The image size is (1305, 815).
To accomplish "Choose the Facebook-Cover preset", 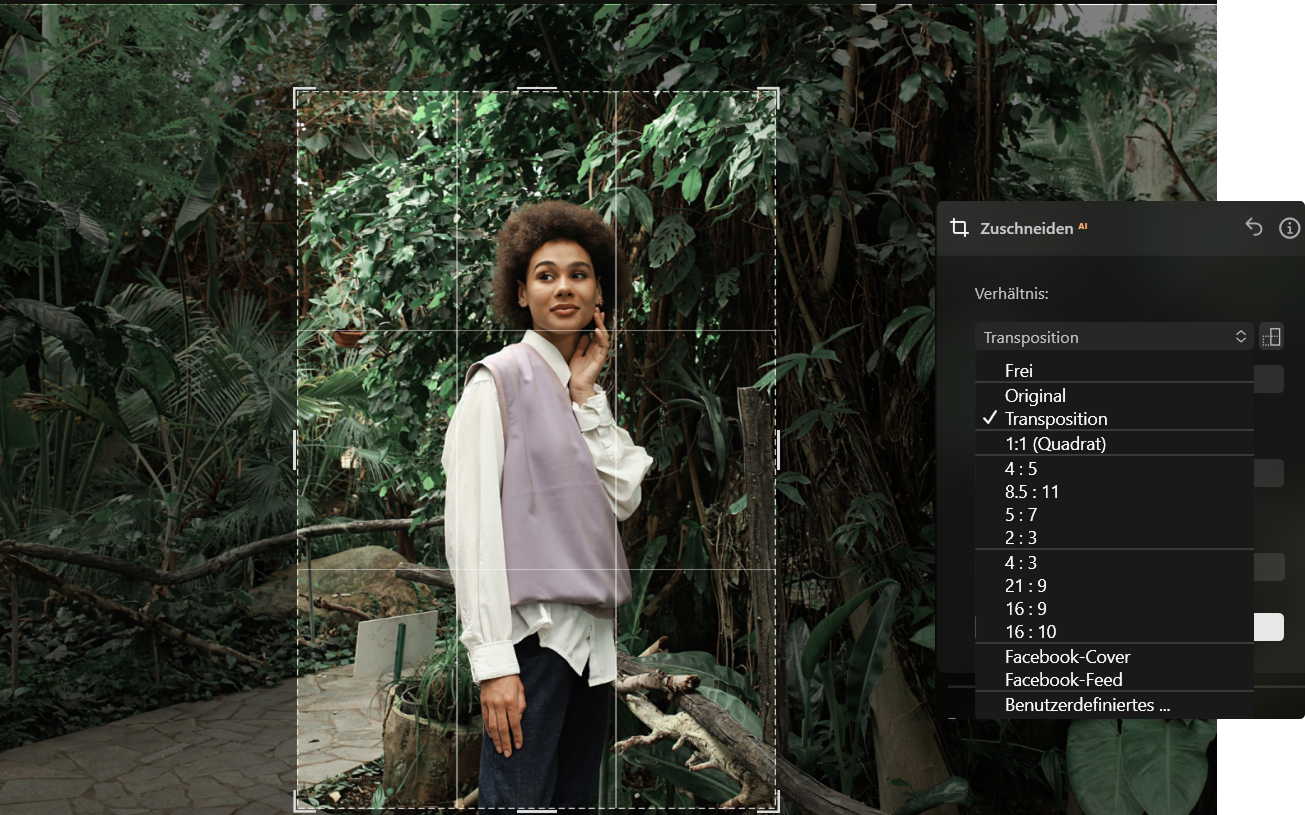I will tap(1114, 657).
